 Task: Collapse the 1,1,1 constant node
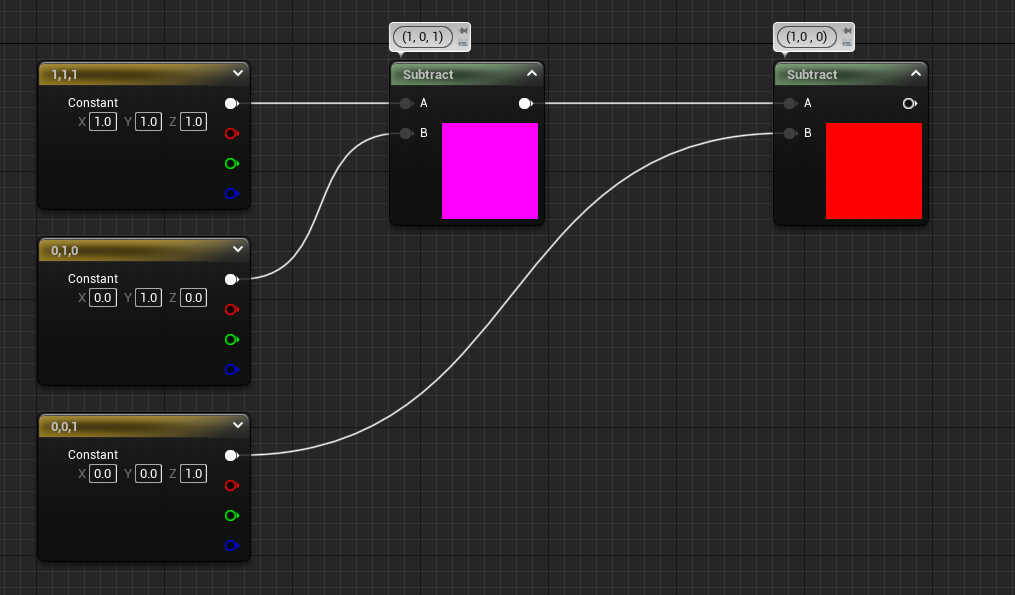pos(237,74)
